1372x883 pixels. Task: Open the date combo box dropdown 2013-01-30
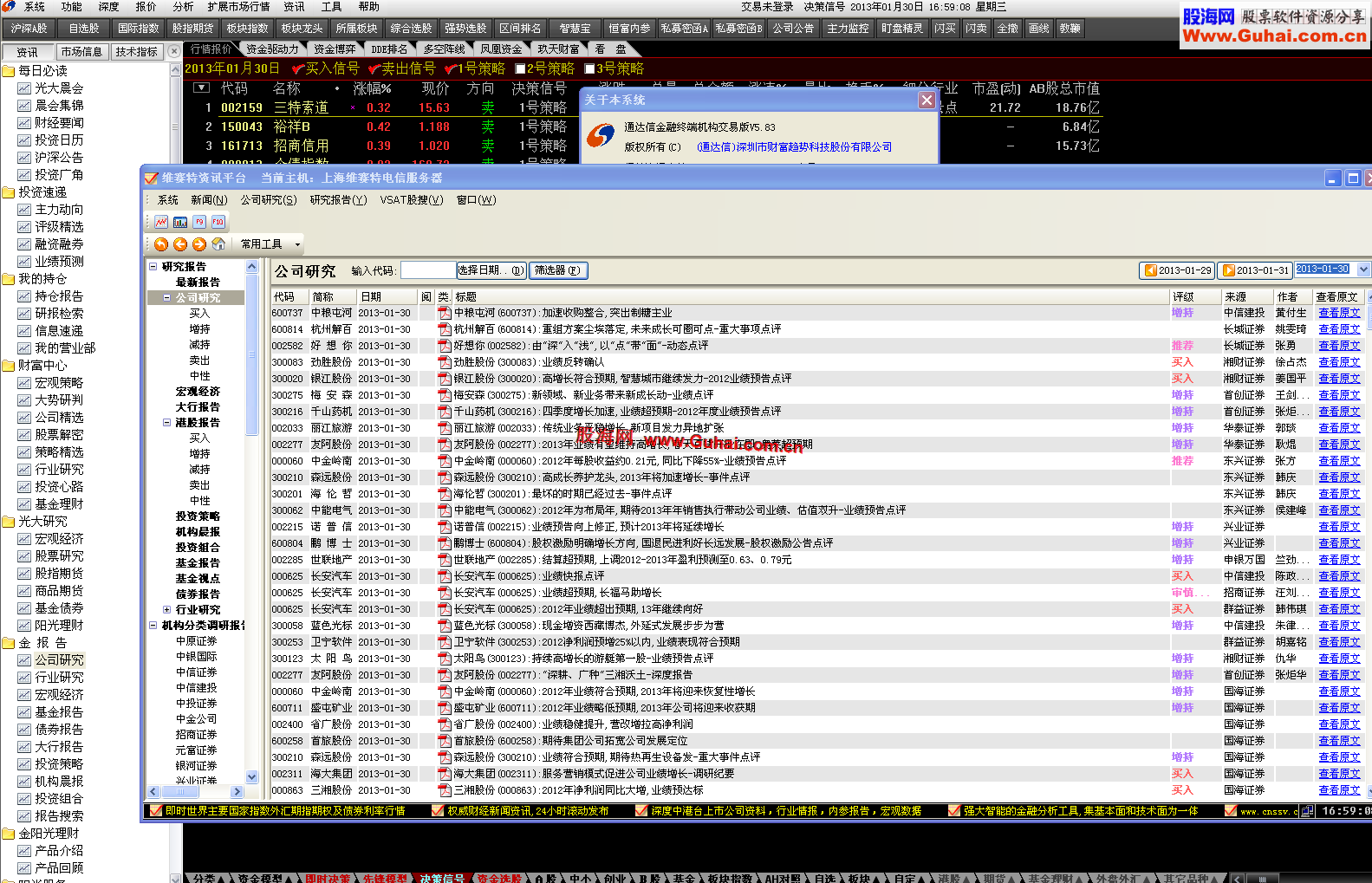[x=1363, y=270]
